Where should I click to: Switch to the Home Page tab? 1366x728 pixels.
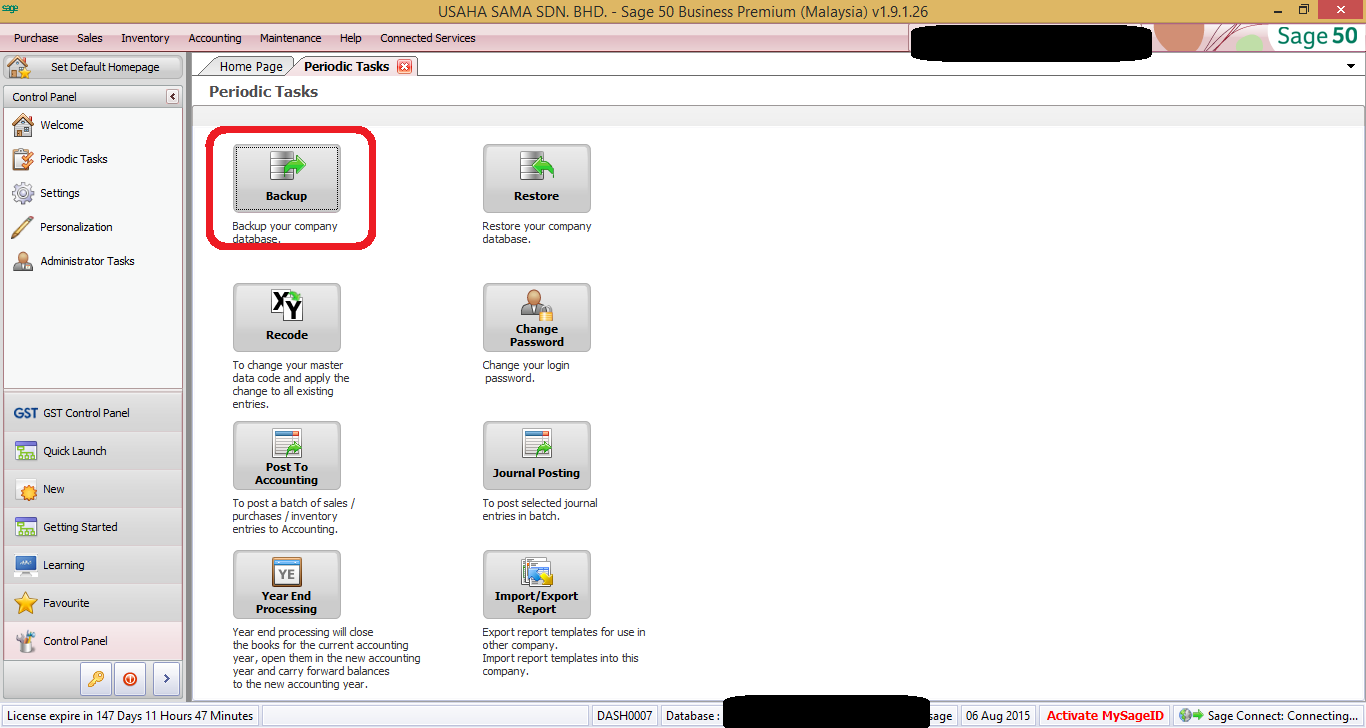251,66
